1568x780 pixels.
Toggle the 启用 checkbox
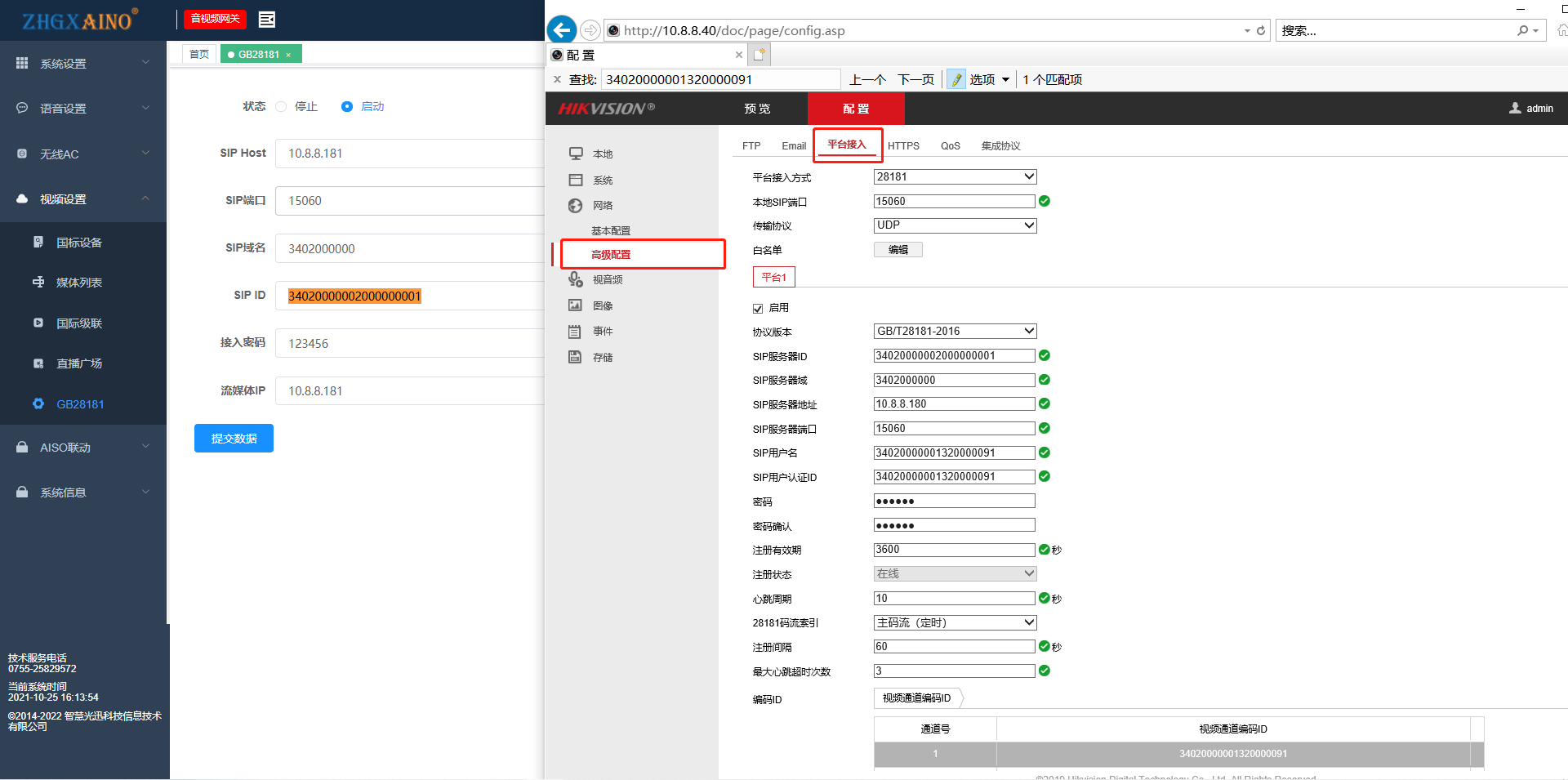[x=758, y=309]
